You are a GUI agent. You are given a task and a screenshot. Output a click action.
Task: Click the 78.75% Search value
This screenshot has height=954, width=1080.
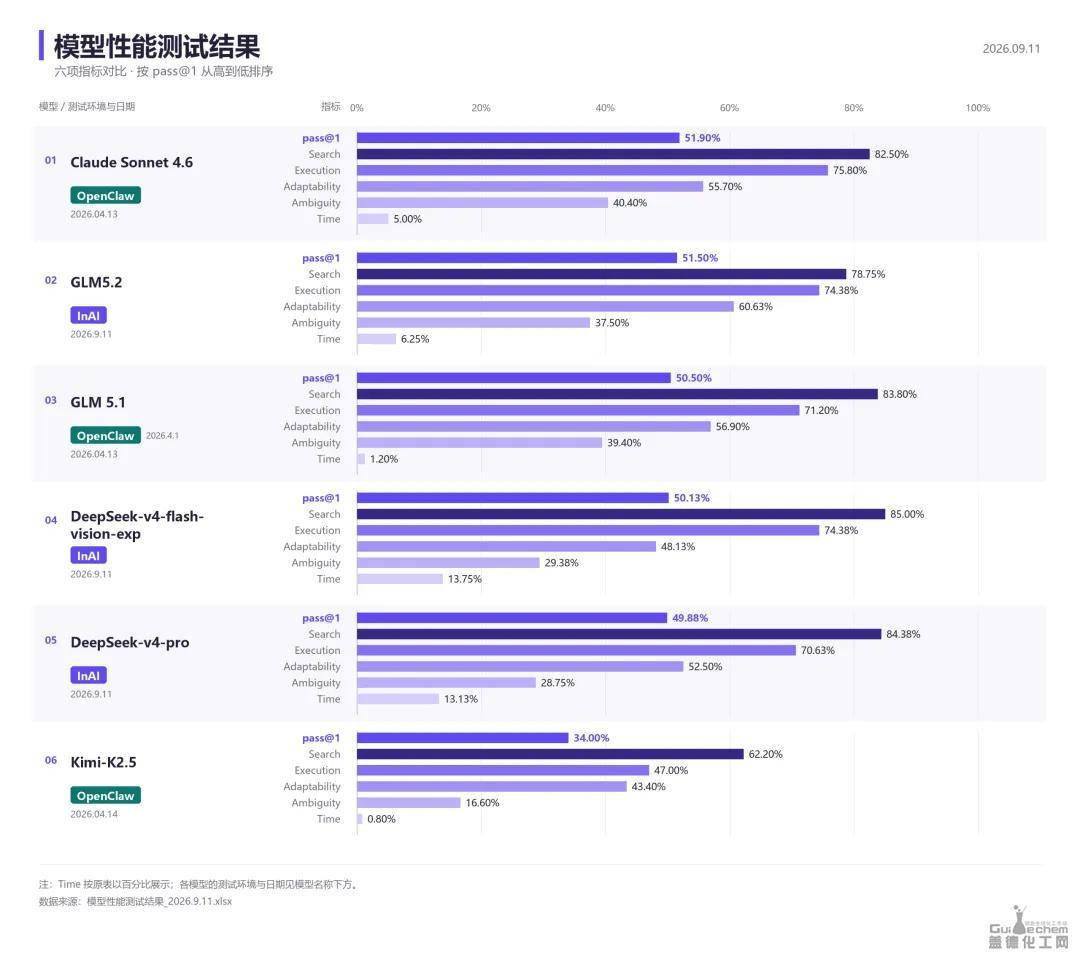[x=868, y=274]
